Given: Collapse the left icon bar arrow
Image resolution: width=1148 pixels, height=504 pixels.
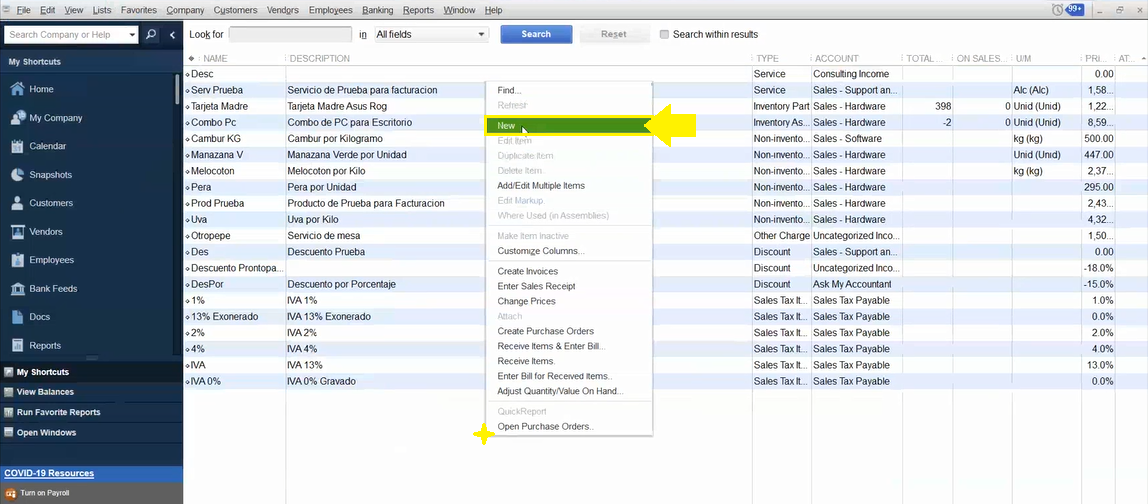Looking at the screenshot, I should 172,34.
